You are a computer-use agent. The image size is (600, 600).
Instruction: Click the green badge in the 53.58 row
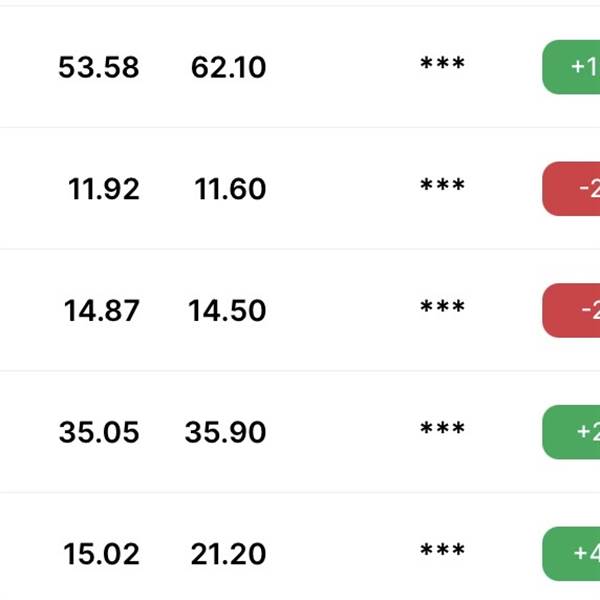click(x=572, y=67)
